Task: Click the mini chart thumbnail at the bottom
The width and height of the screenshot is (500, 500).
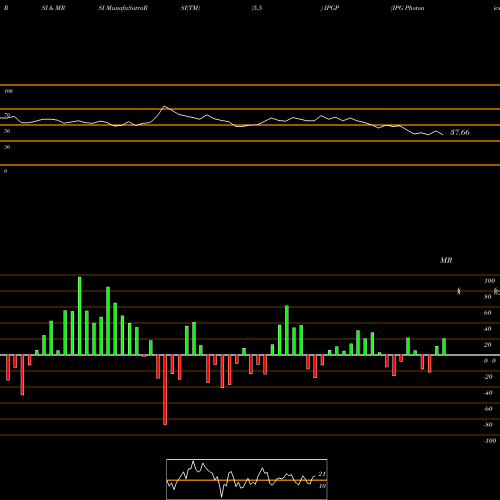Action: point(247,479)
